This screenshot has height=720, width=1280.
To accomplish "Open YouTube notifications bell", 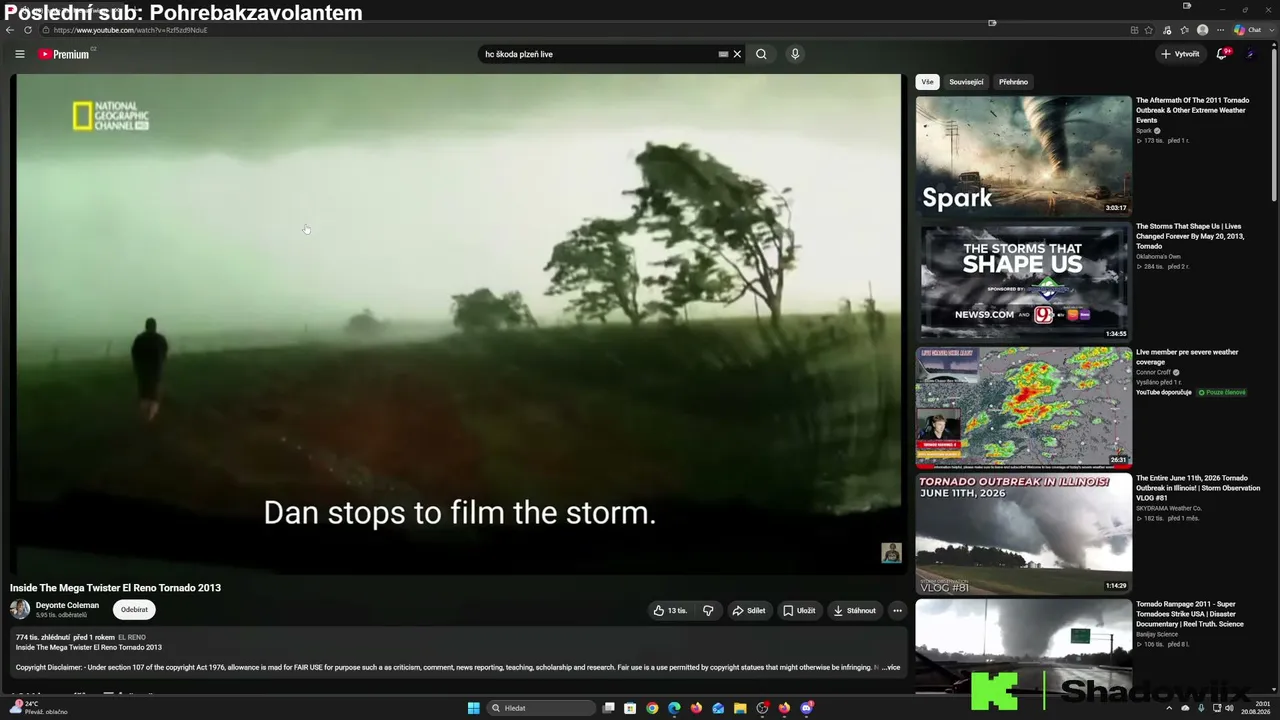I will (x=1221, y=54).
